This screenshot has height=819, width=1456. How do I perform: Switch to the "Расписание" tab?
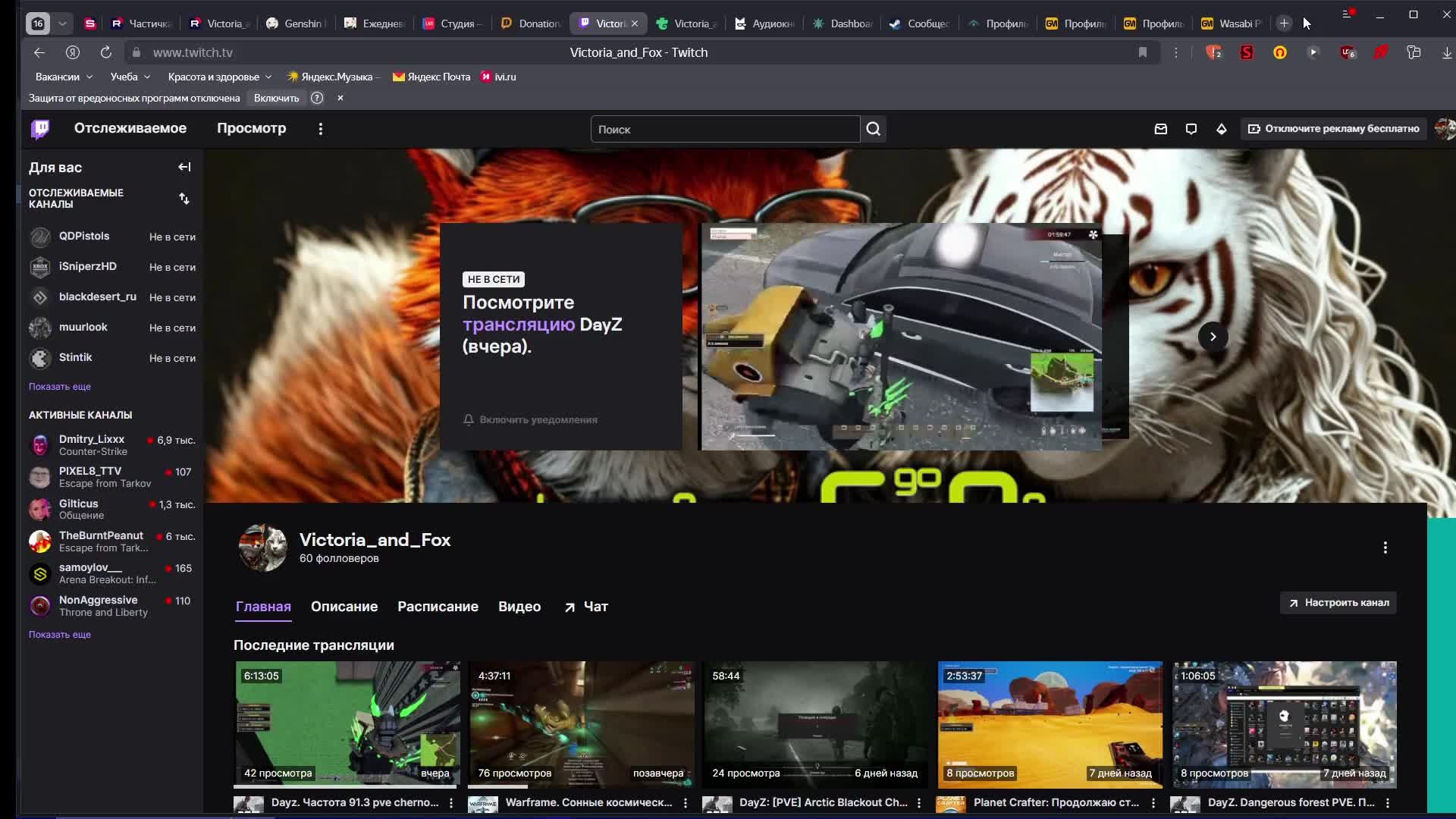[x=438, y=607]
